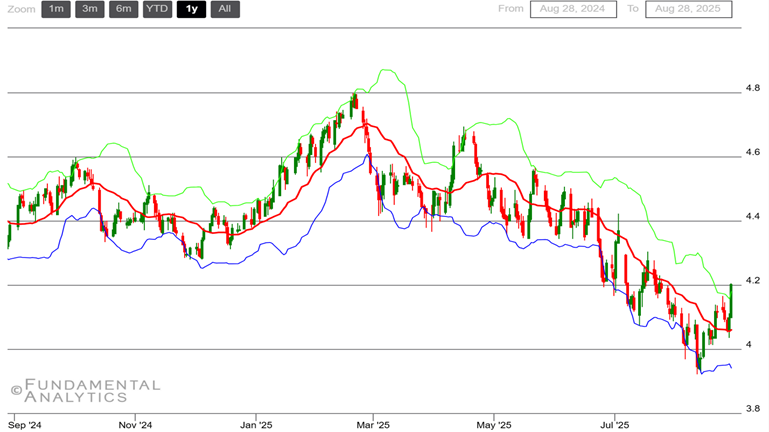Click the active 1y zoom button
Viewport: 769px width, 432px height.
point(191,10)
